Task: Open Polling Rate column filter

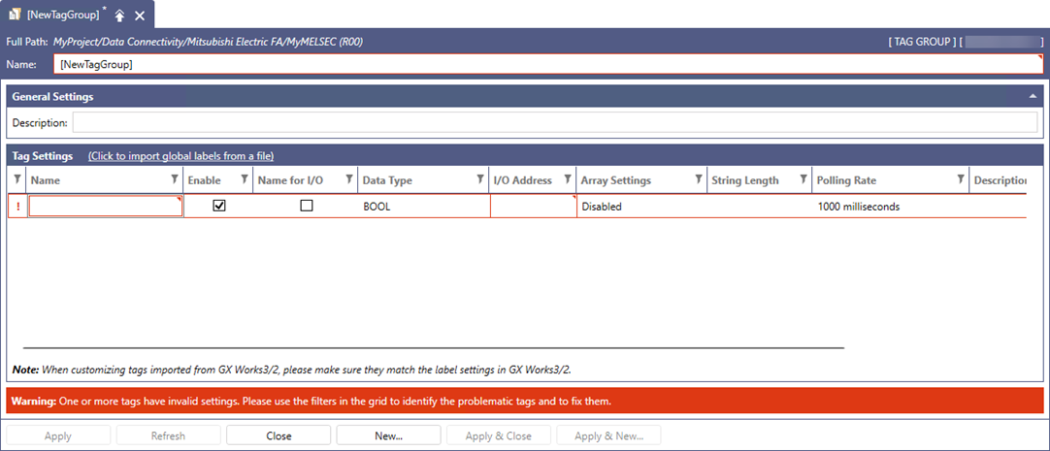Action: pyautogui.click(x=960, y=180)
